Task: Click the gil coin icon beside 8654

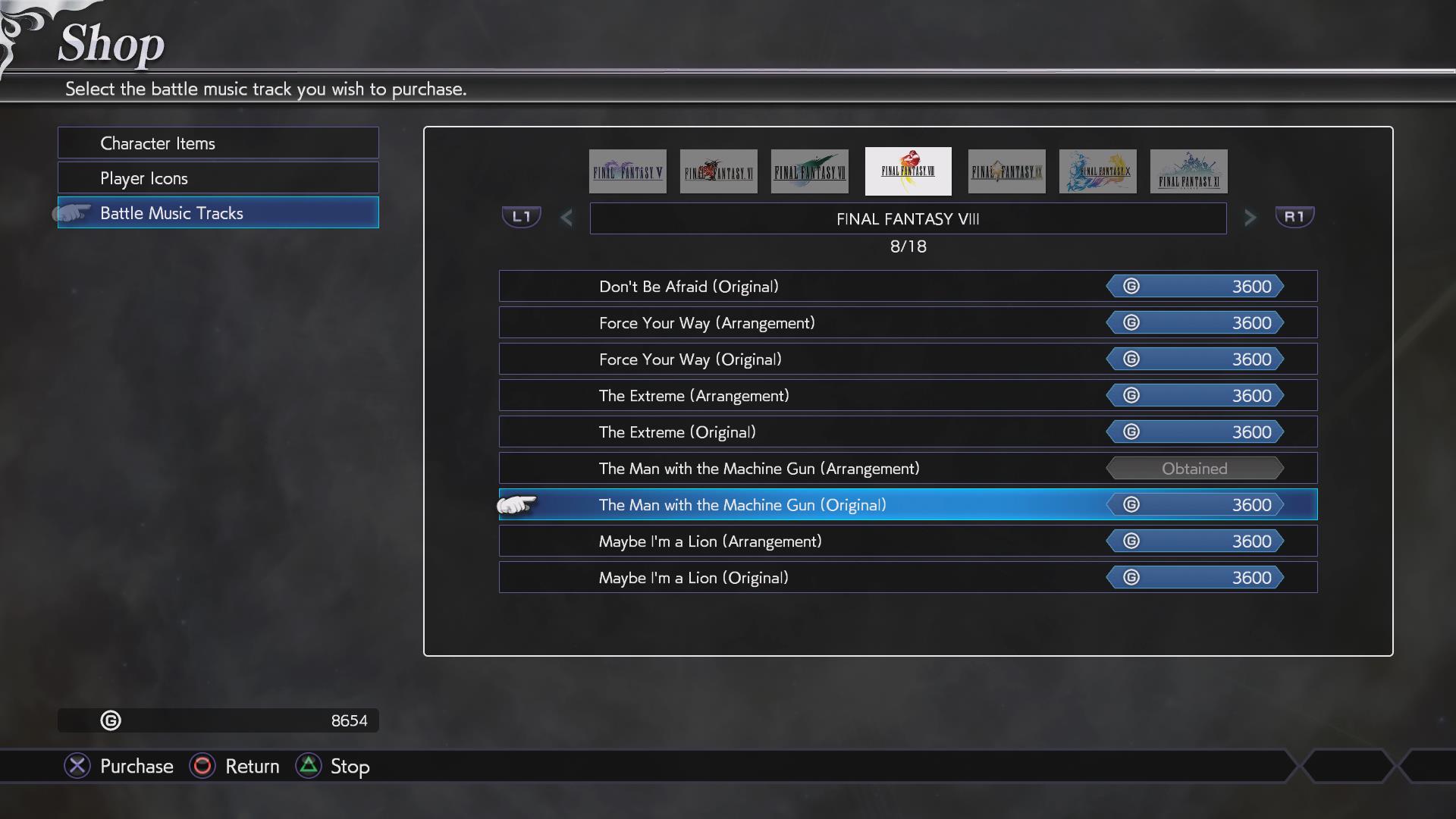Action: click(x=111, y=720)
